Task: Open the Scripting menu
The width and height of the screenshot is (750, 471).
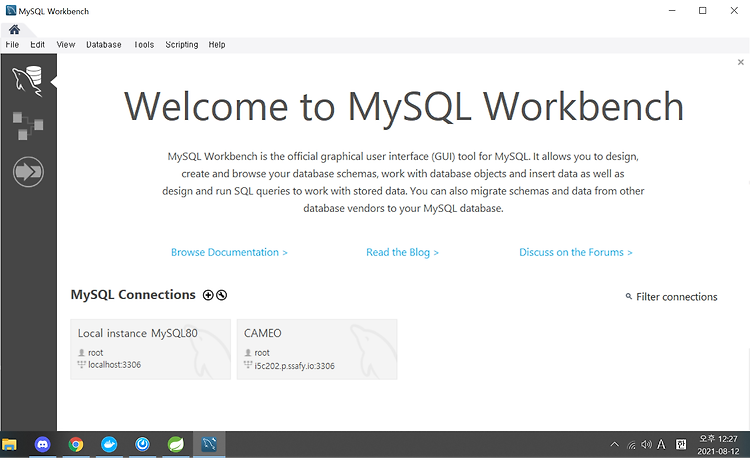Action: pos(181,44)
